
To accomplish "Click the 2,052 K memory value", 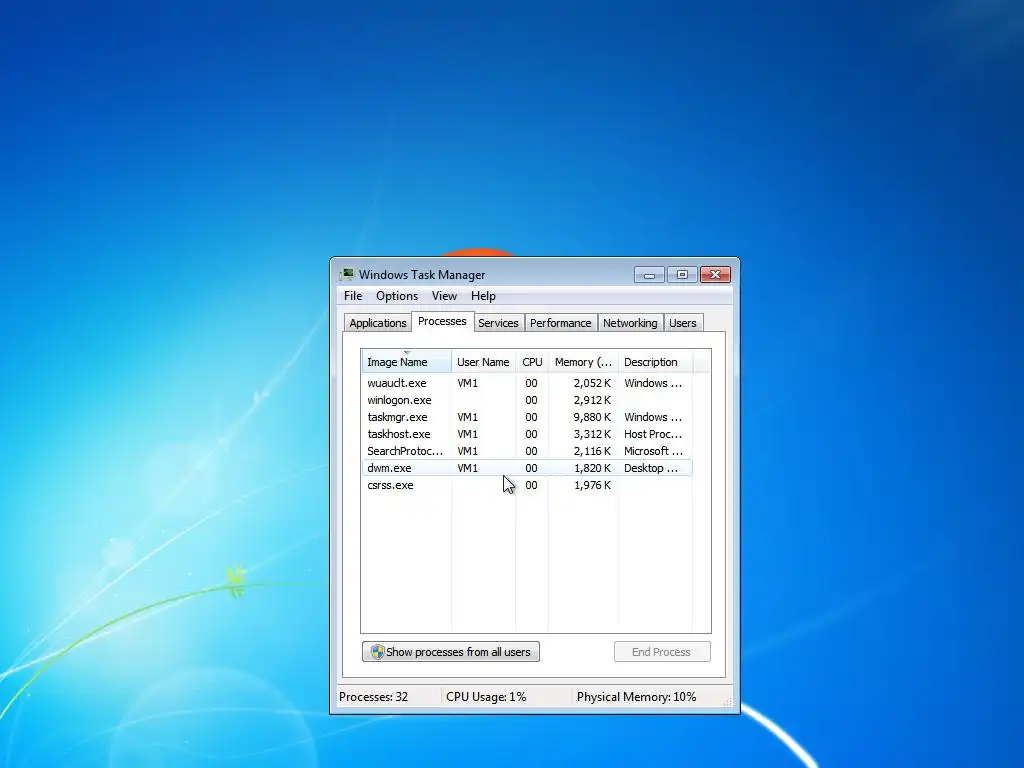I will pyautogui.click(x=592, y=383).
